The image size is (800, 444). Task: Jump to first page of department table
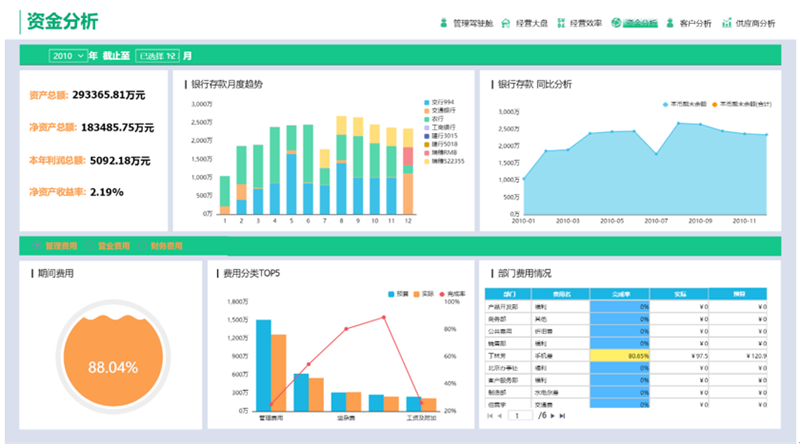(489, 415)
